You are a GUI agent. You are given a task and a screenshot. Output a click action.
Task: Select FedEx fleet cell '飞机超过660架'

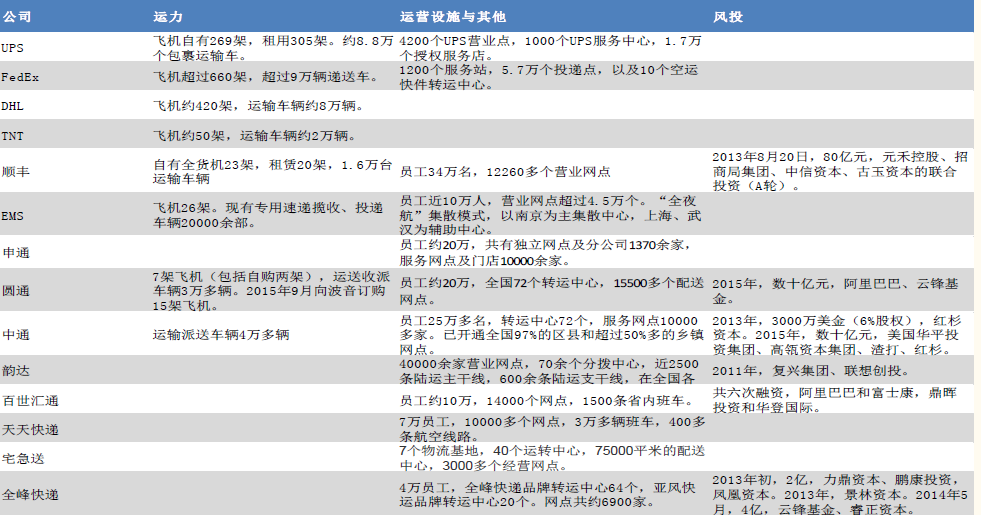pos(266,77)
